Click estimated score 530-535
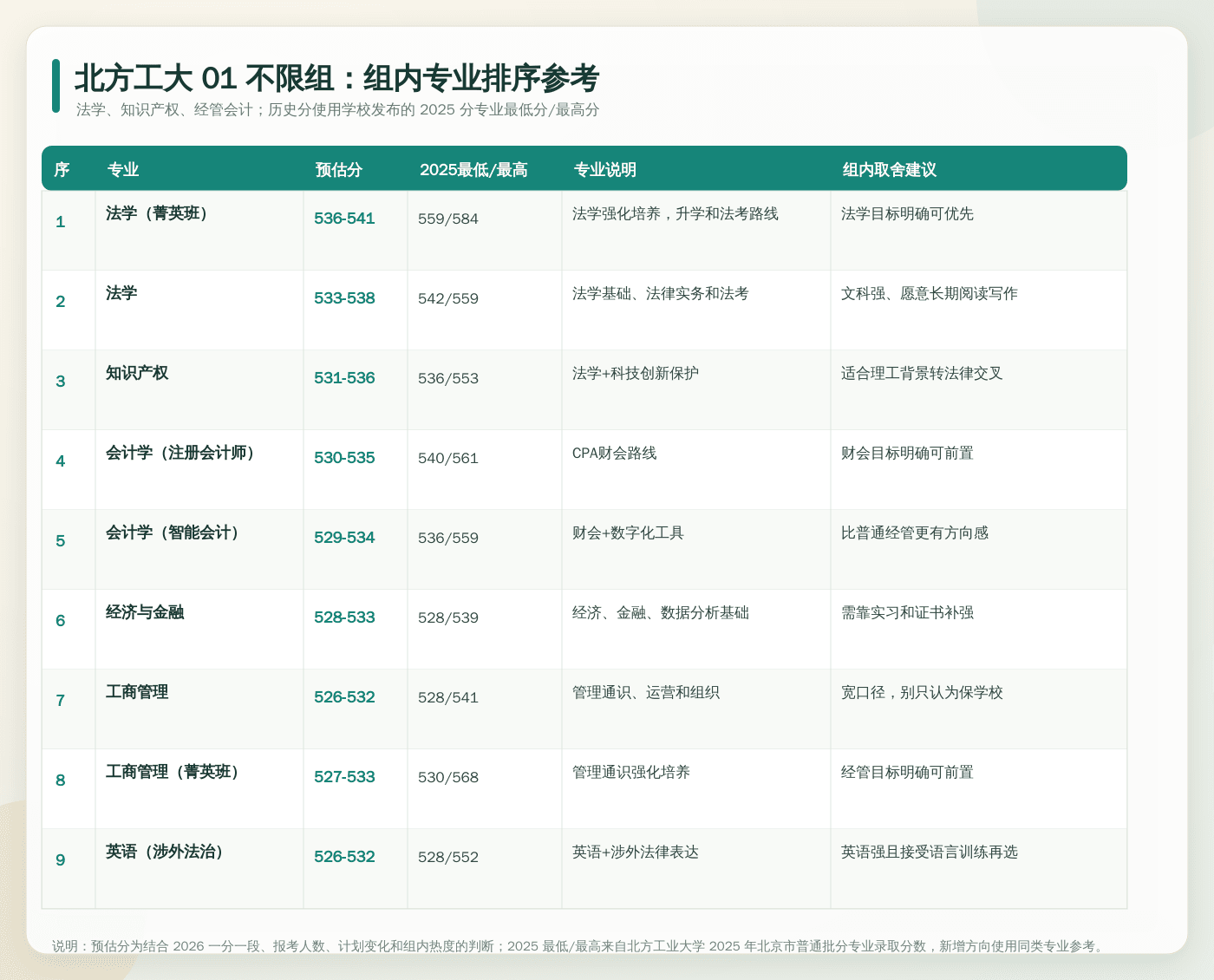The image size is (1214, 980). coord(344,458)
